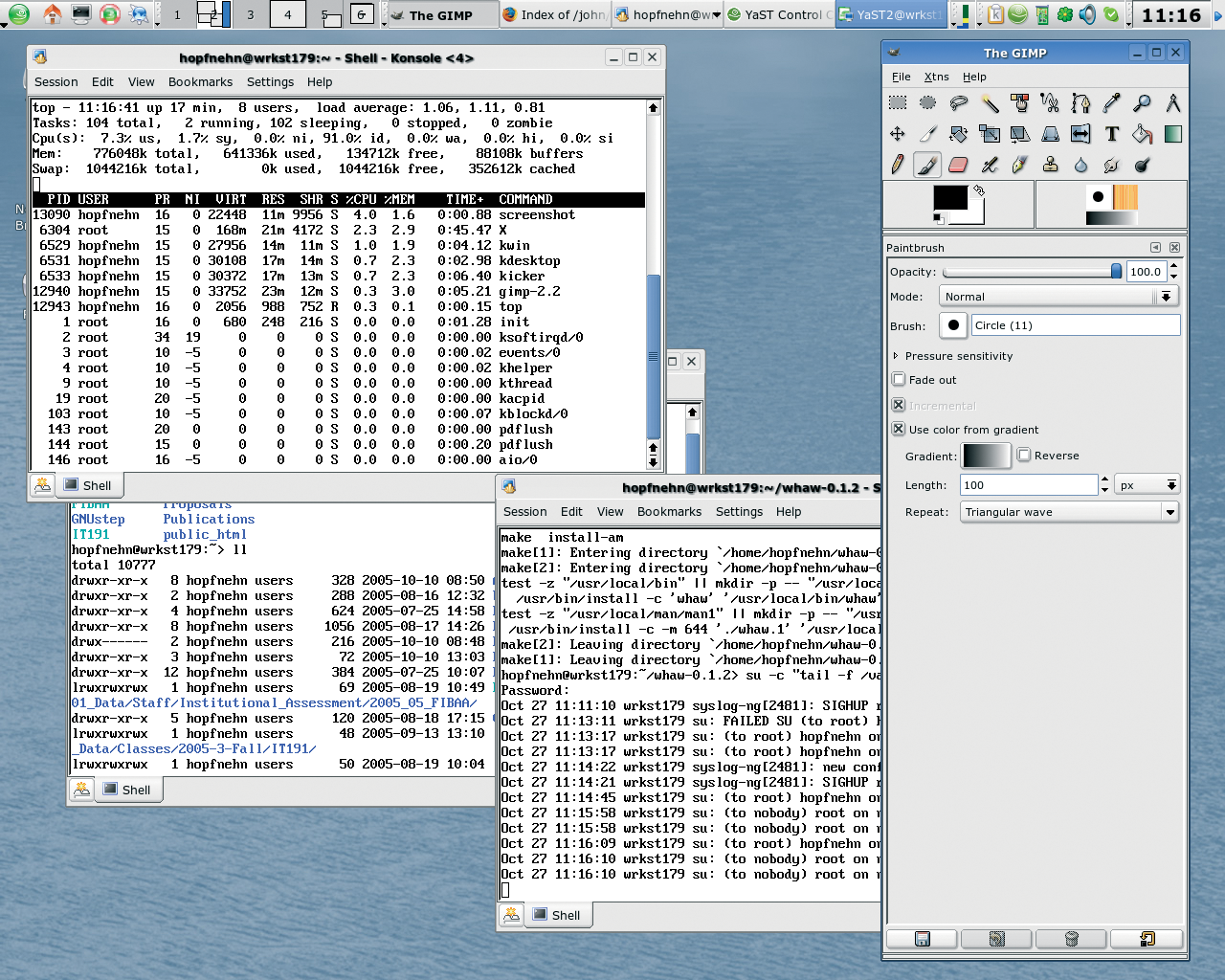Switch to virtual desktop 3 in pager

click(x=250, y=14)
